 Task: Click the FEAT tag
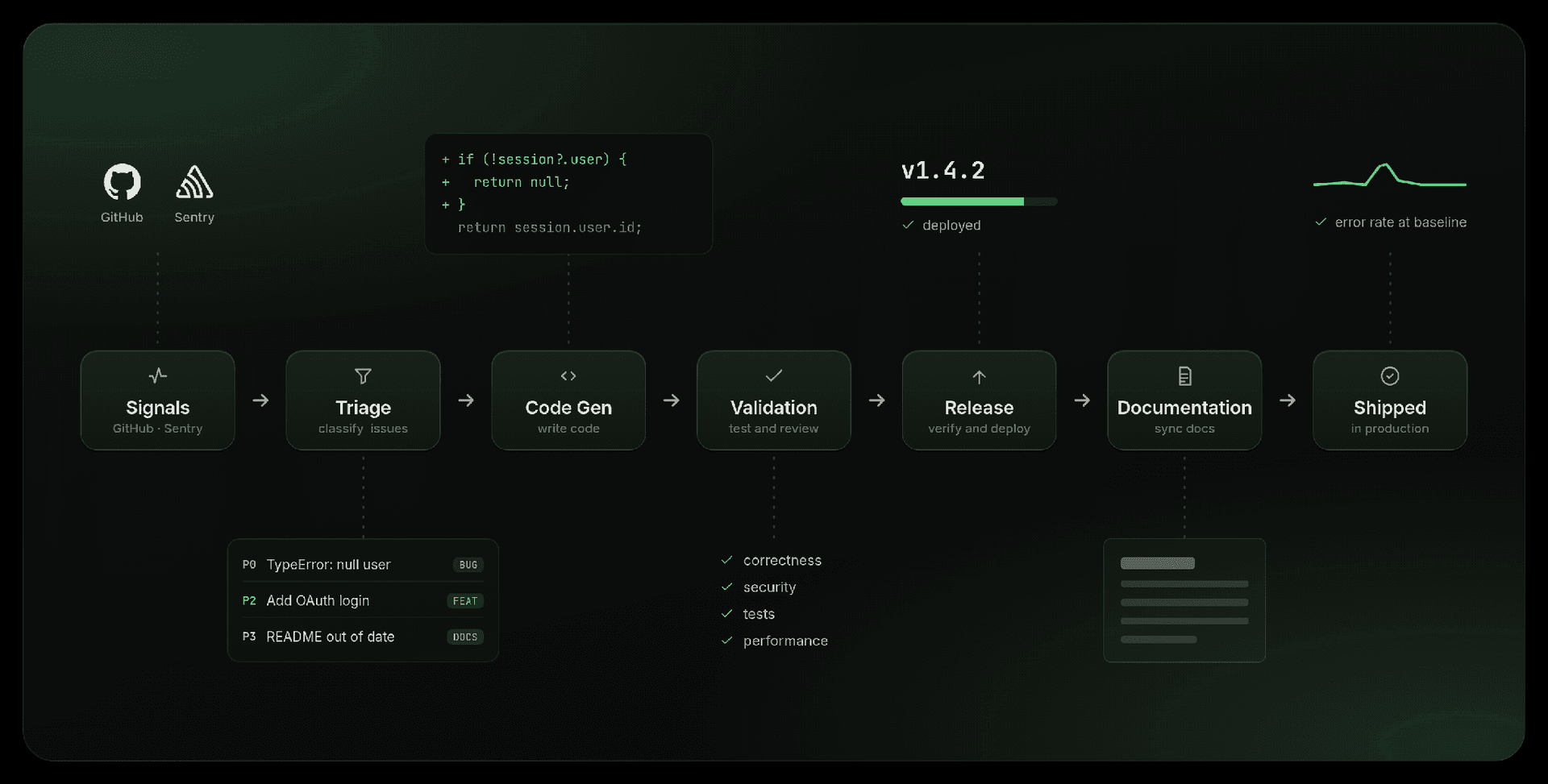(465, 601)
